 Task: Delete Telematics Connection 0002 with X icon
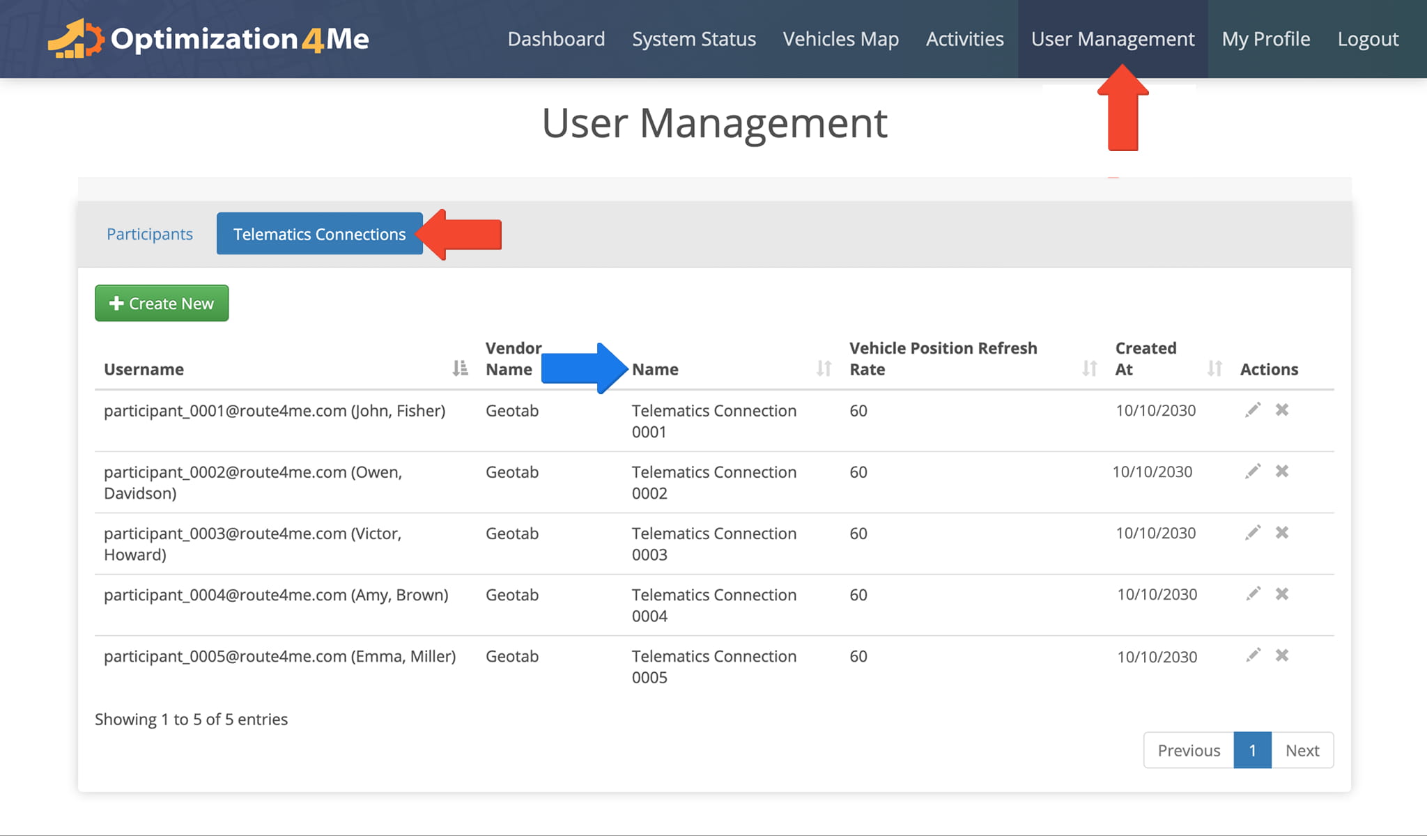[x=1282, y=472]
